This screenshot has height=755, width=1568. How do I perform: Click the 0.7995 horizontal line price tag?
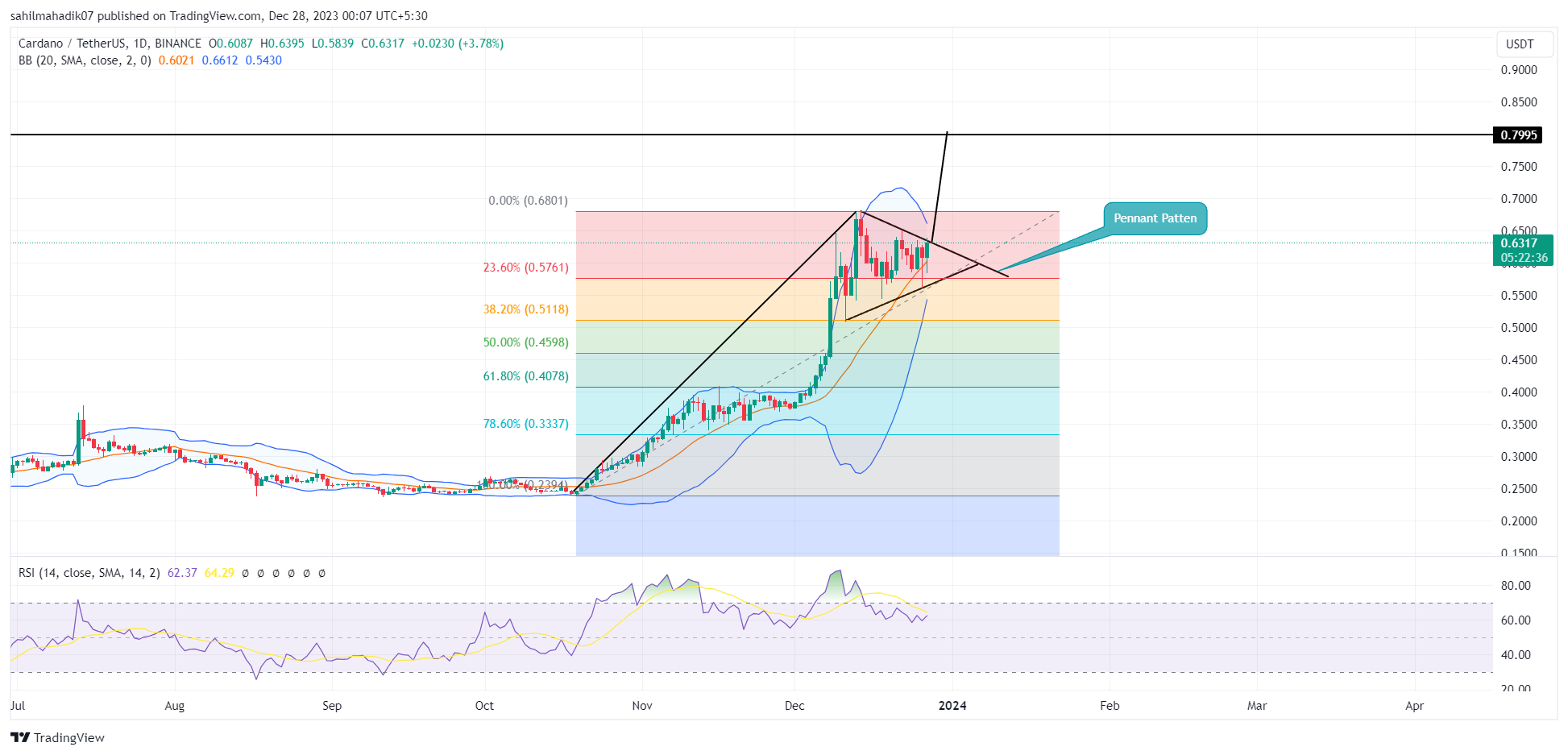(1517, 135)
